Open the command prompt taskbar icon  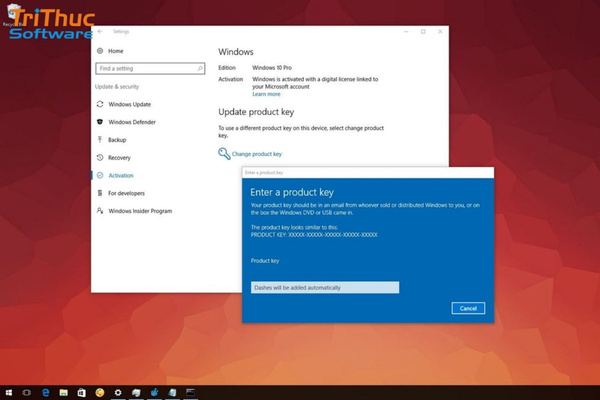tap(192, 392)
